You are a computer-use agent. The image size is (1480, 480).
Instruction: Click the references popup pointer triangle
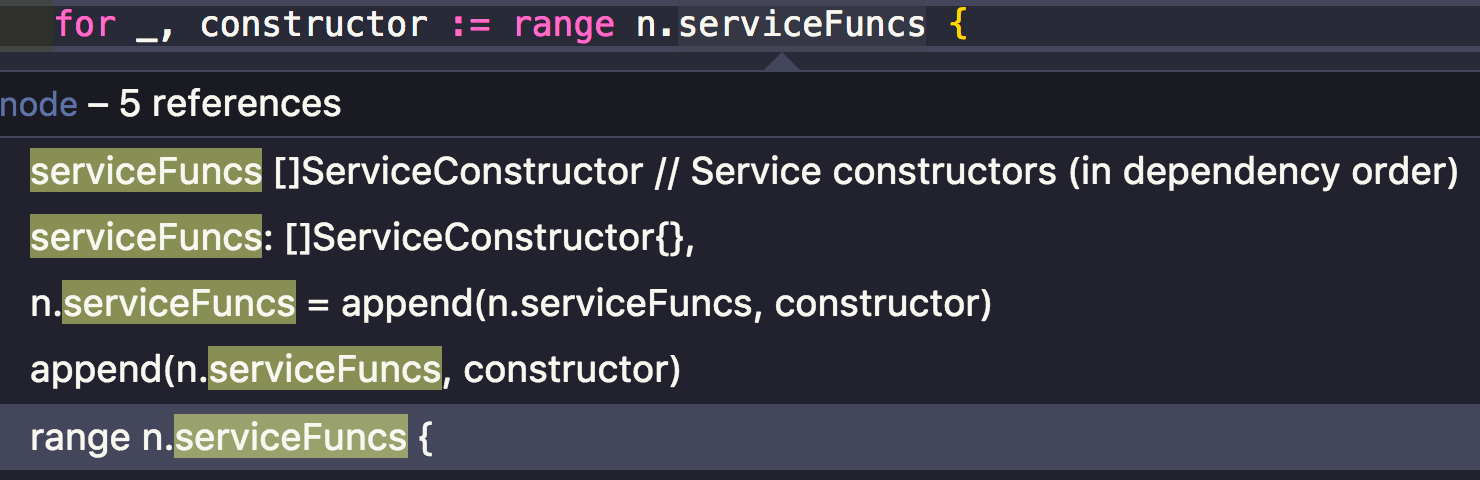(781, 62)
